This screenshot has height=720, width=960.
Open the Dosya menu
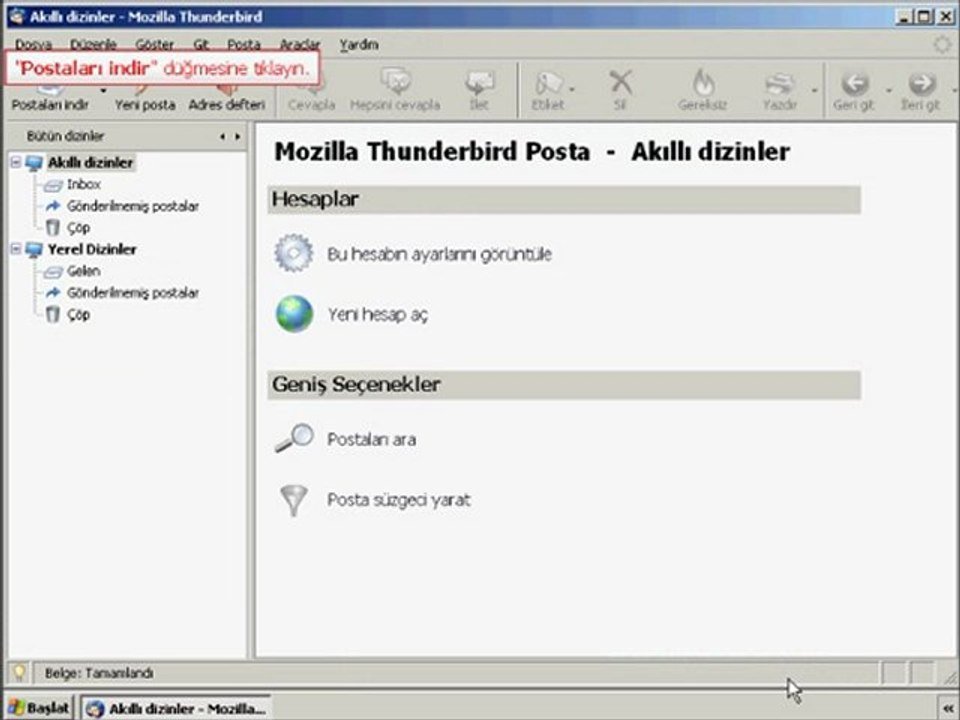click(33, 45)
